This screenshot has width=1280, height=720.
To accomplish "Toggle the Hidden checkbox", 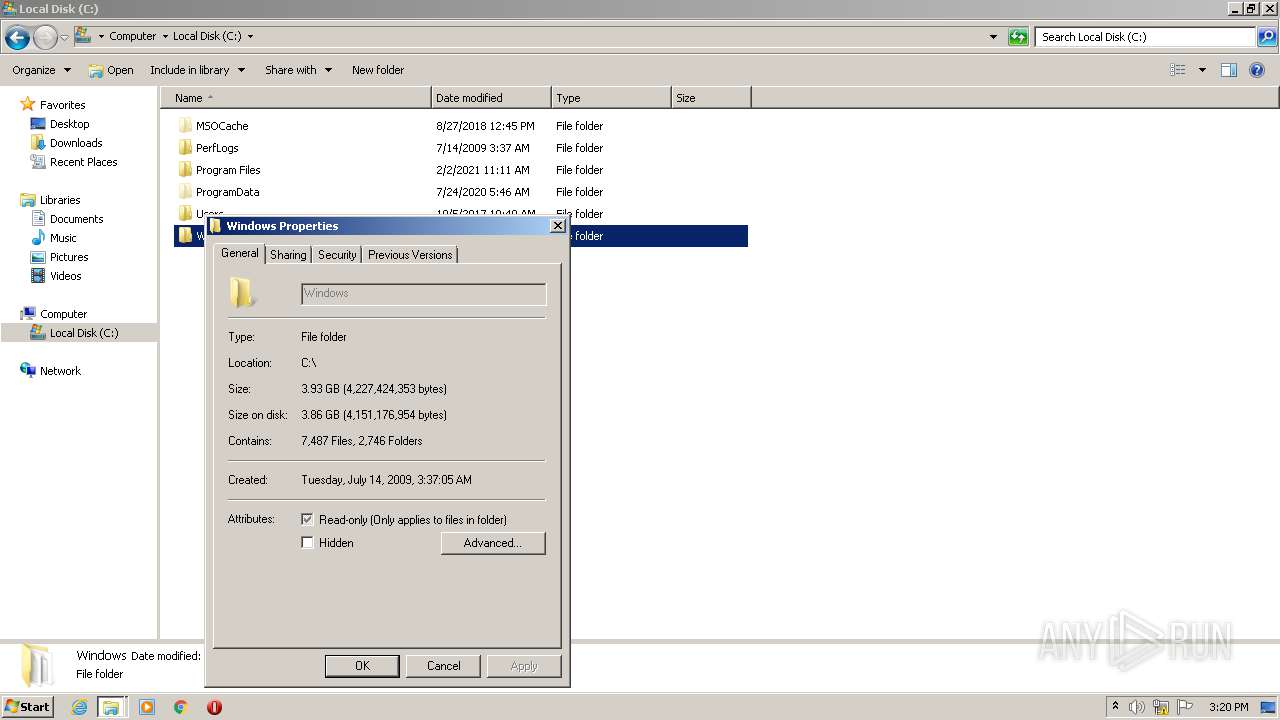I will [x=307, y=543].
